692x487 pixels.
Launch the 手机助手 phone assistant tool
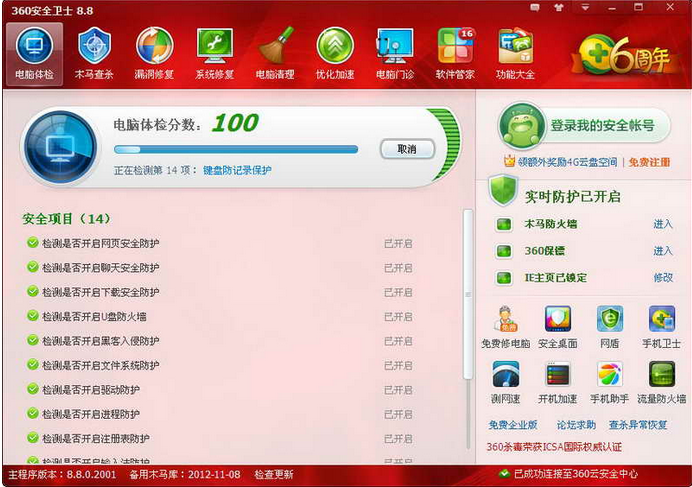pos(610,382)
